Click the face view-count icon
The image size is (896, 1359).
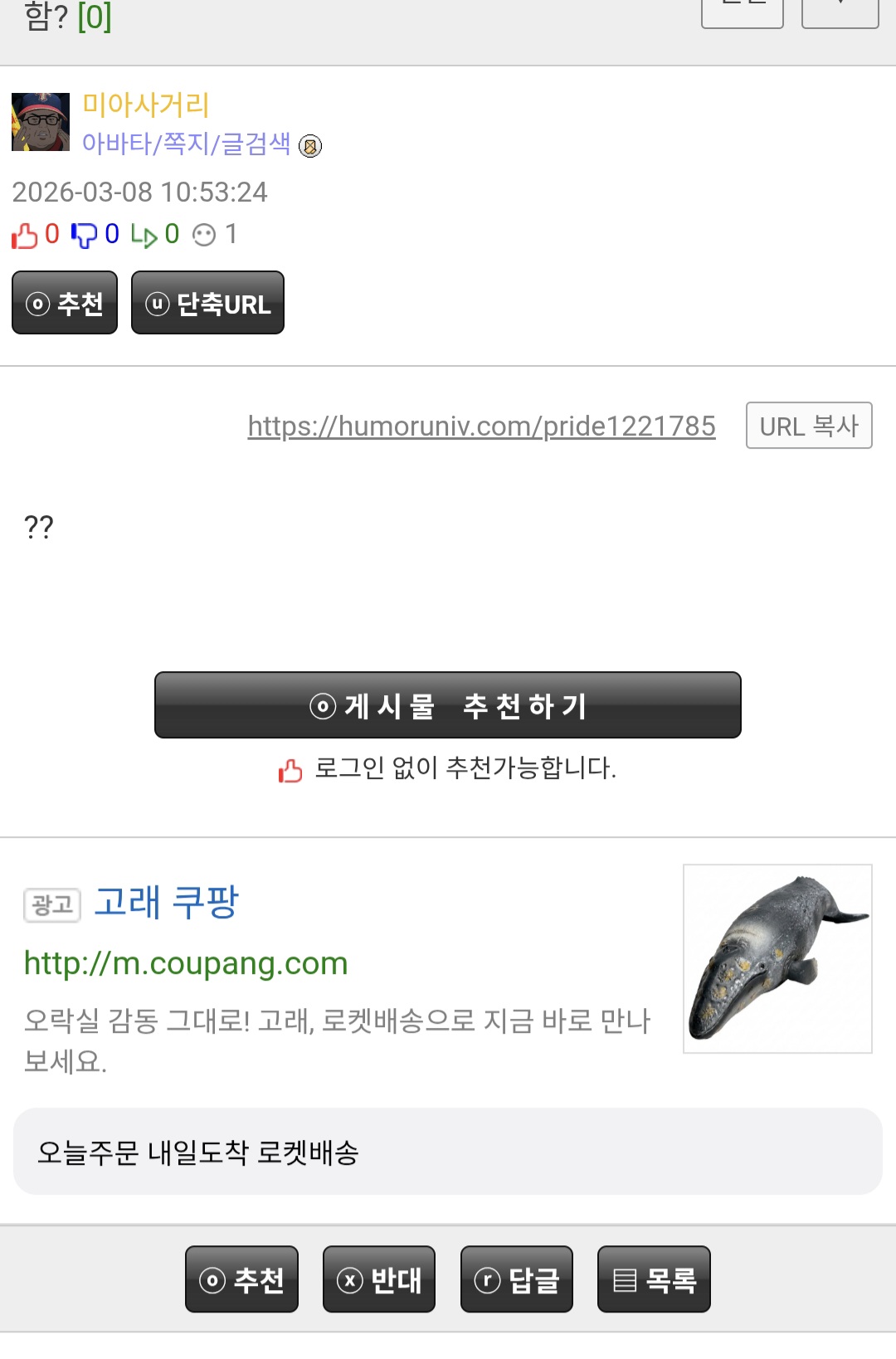(204, 236)
